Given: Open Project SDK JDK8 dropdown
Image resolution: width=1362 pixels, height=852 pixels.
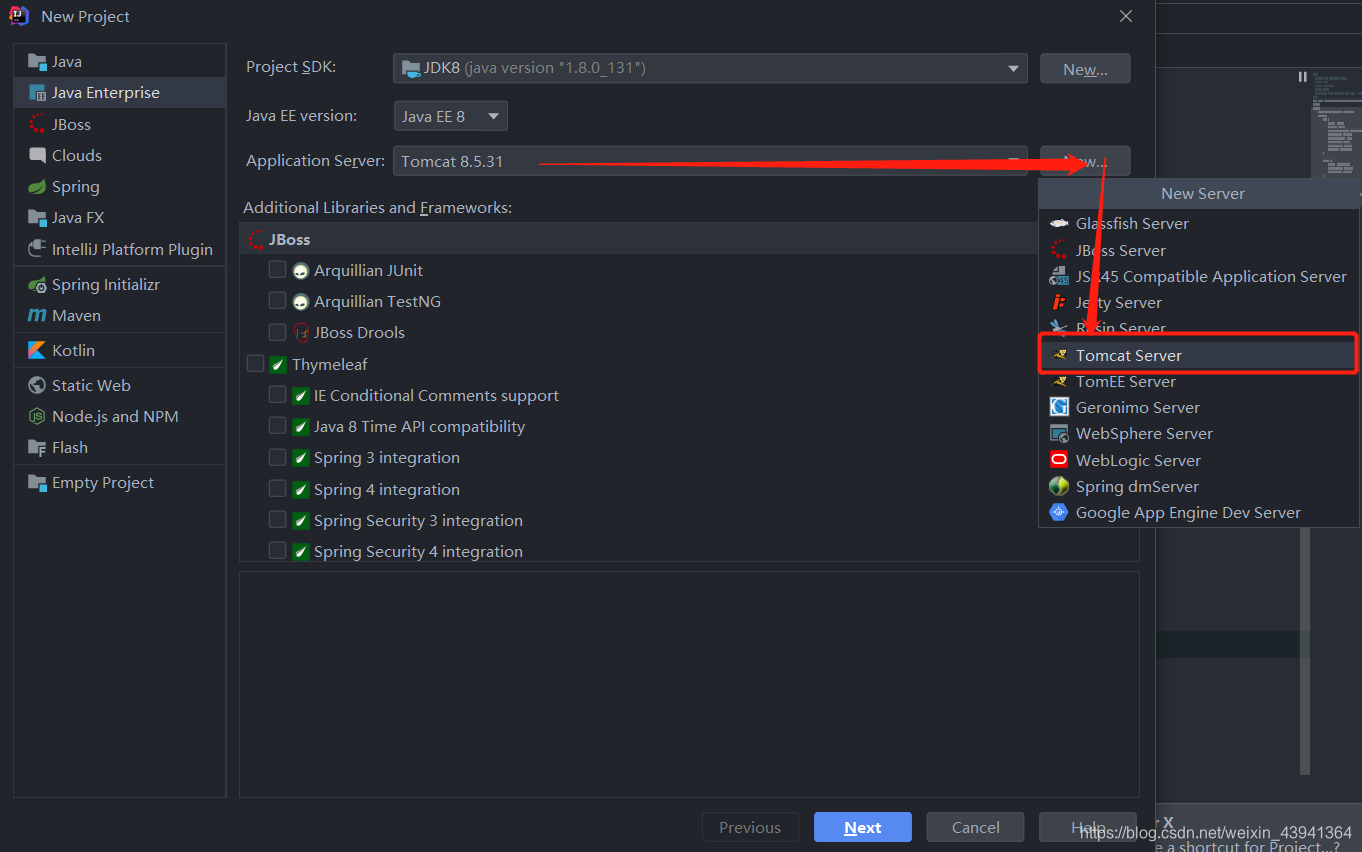Looking at the screenshot, I should [x=710, y=68].
